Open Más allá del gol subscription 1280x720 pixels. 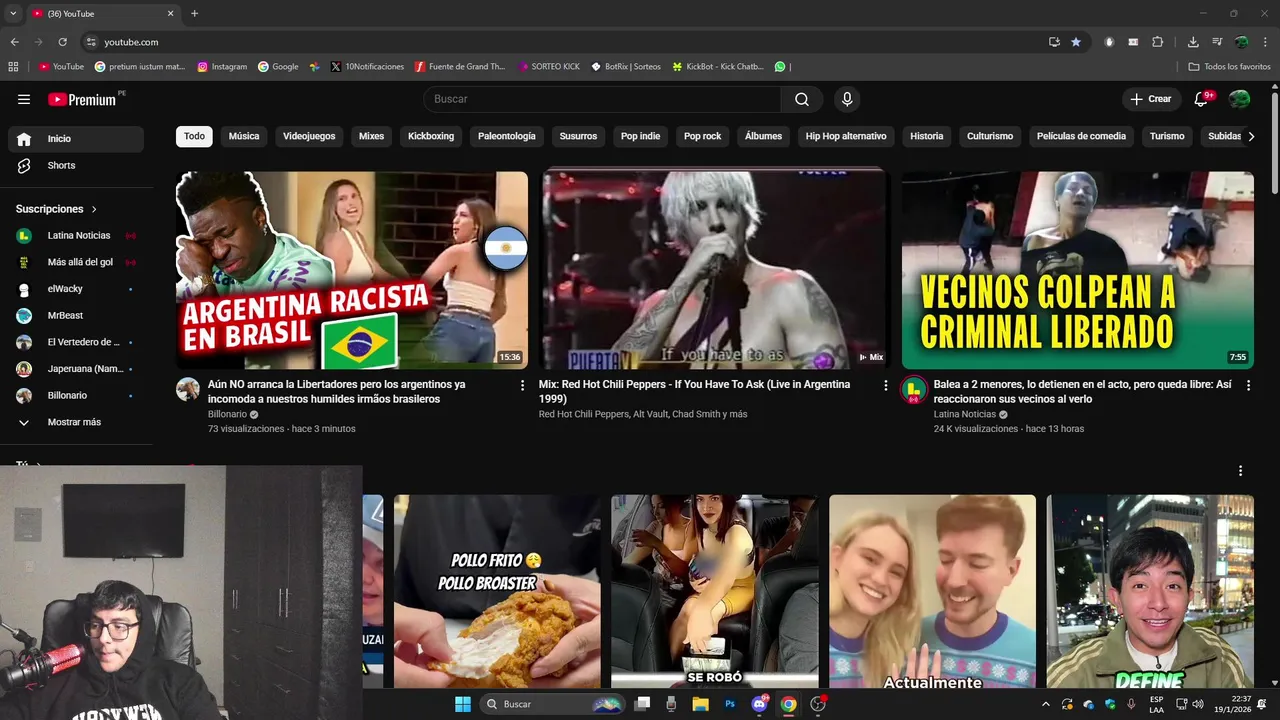click(76, 262)
